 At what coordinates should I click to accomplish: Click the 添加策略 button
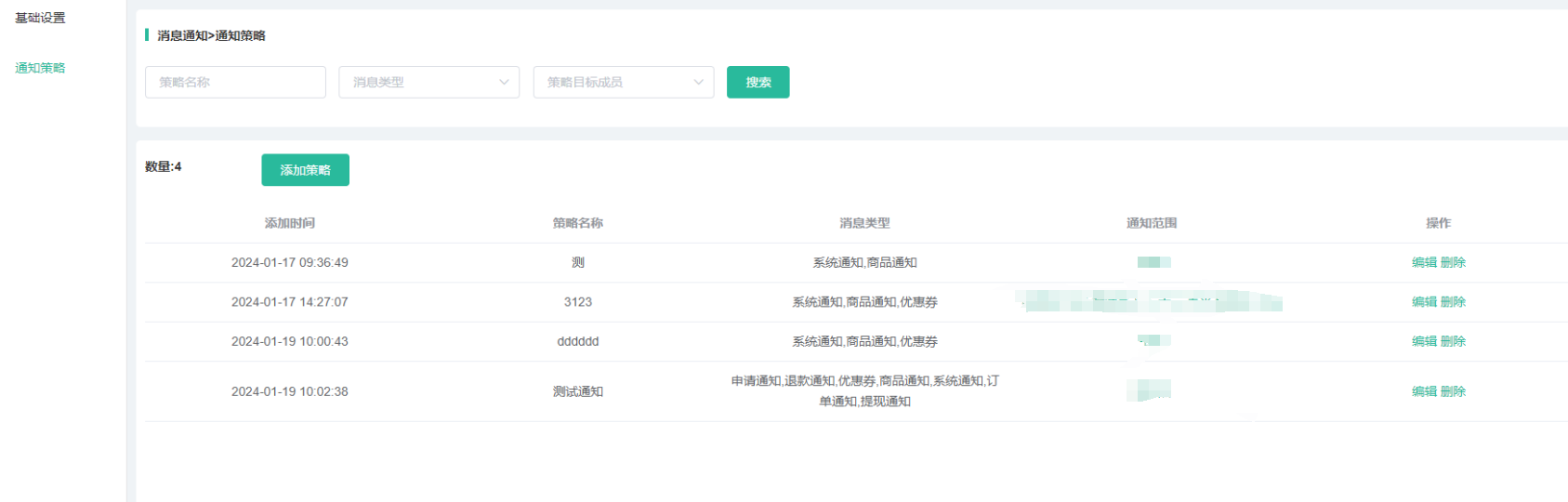coord(305,170)
